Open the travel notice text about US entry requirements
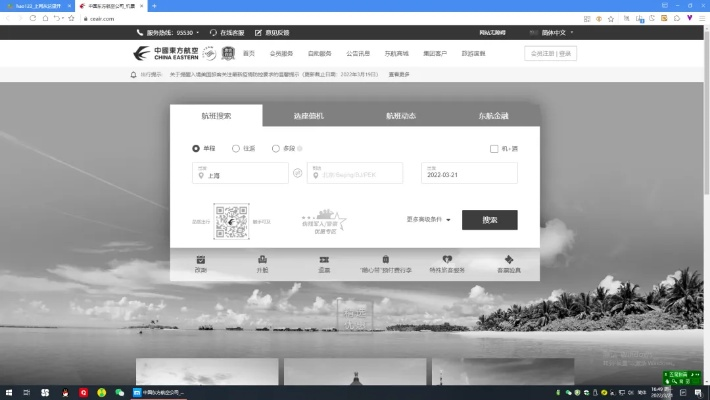This screenshot has width=710, height=400. click(x=274, y=74)
